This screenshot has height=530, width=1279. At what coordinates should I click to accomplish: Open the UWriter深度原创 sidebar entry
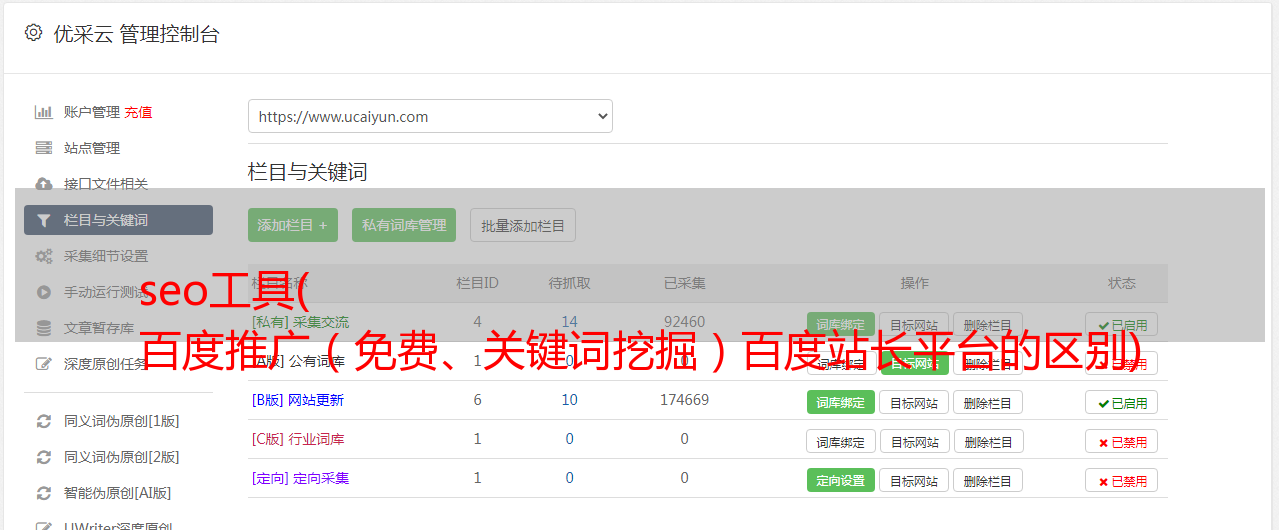coord(118,526)
